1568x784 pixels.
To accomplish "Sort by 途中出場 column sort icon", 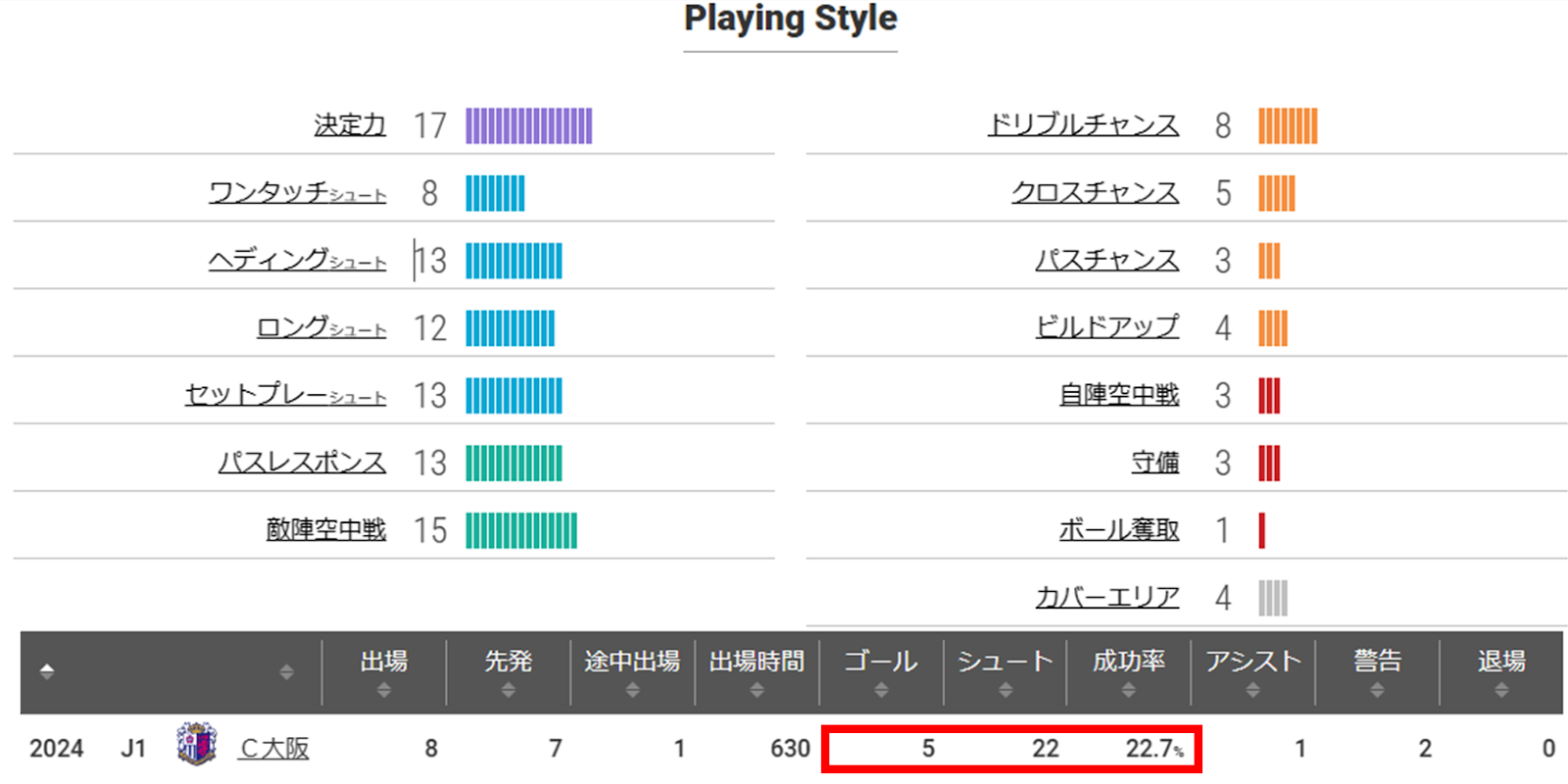I will tap(632, 690).
